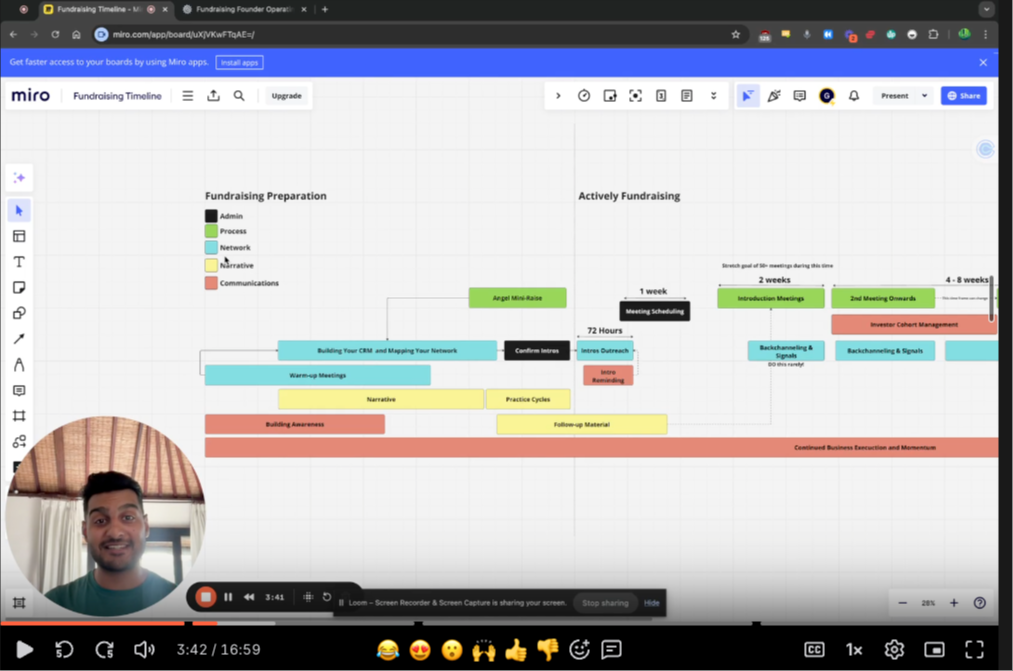Image resolution: width=1013 pixels, height=671 pixels.
Task: Select the Shapes tool
Action: [19, 313]
